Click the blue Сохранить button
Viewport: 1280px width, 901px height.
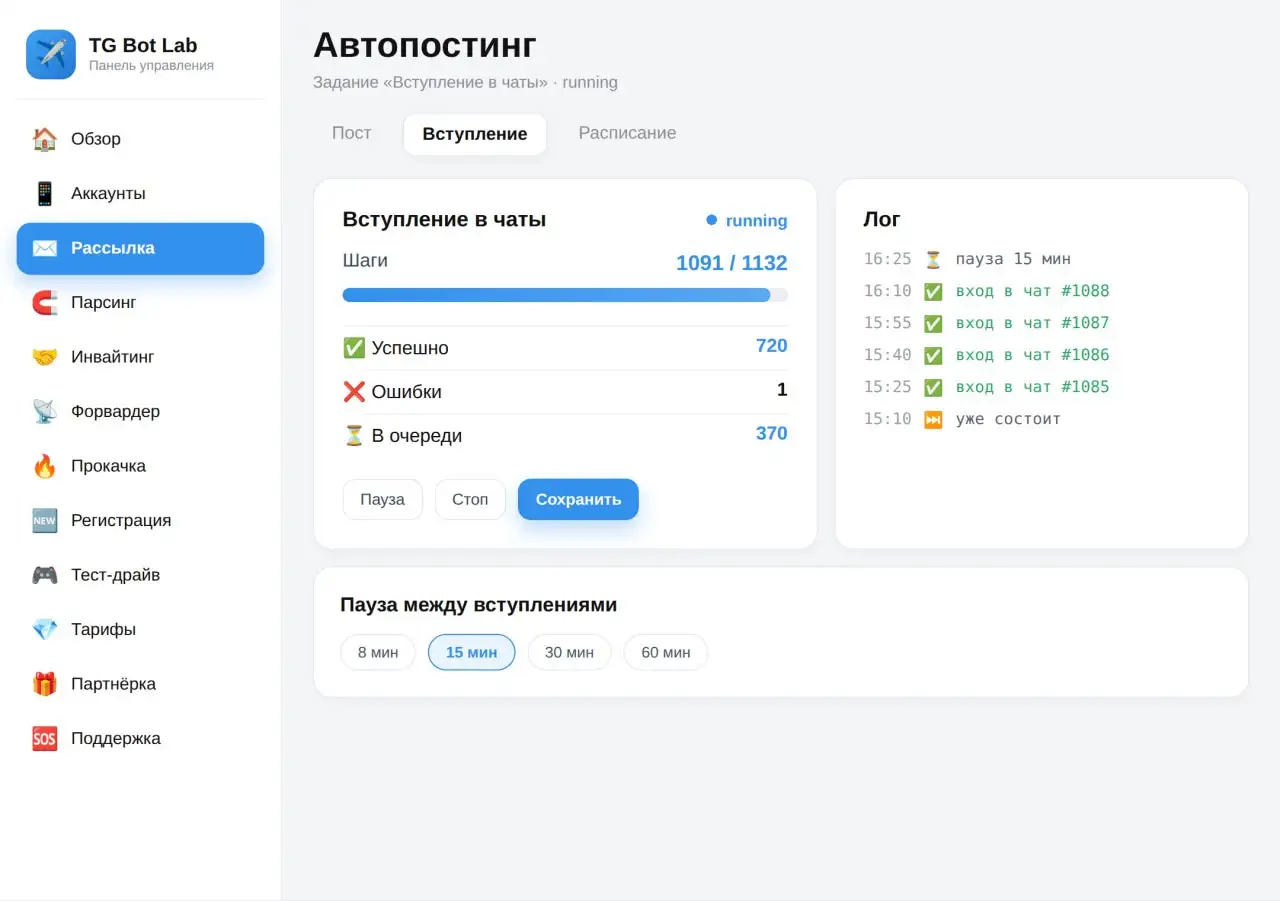(578, 499)
